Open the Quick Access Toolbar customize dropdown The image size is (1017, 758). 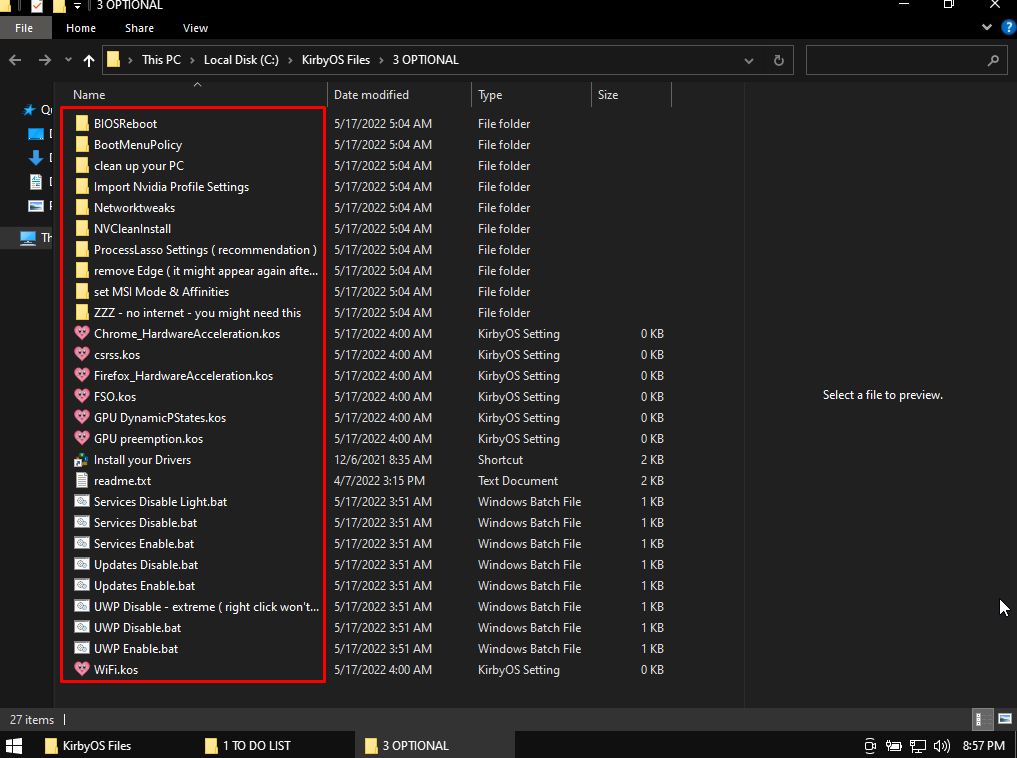point(77,5)
